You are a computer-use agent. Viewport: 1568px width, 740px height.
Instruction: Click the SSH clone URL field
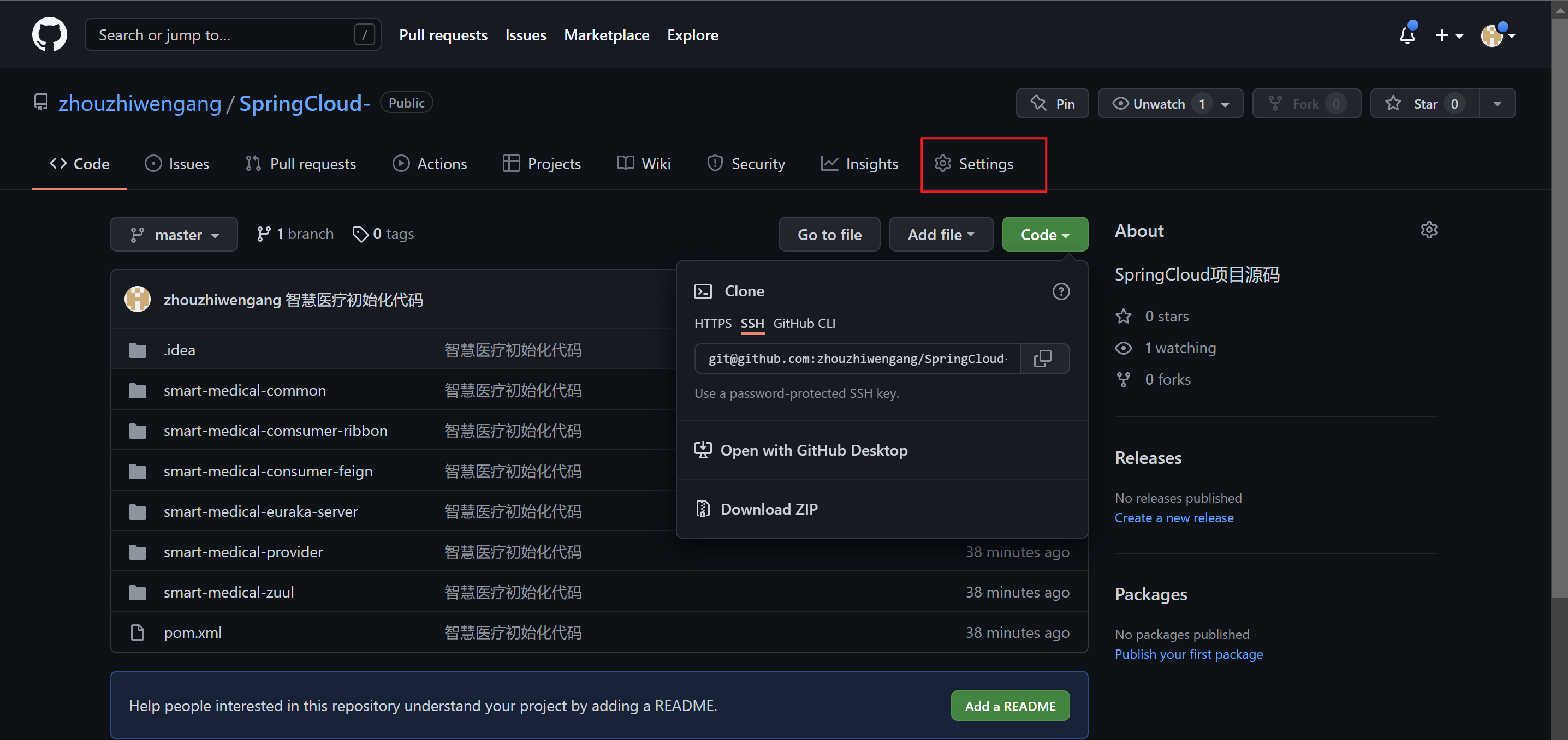pyautogui.click(x=858, y=359)
